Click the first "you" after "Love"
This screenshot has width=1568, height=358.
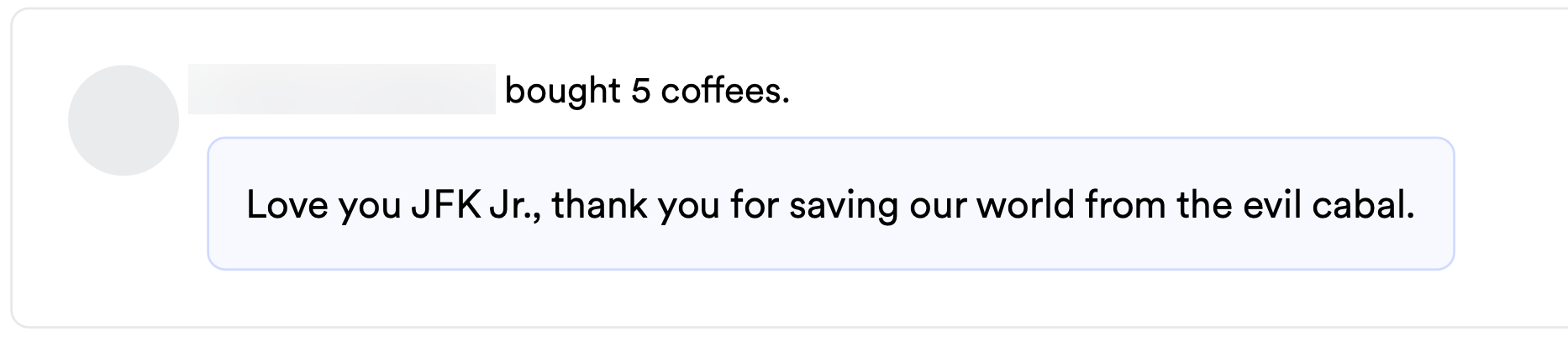tap(370, 205)
